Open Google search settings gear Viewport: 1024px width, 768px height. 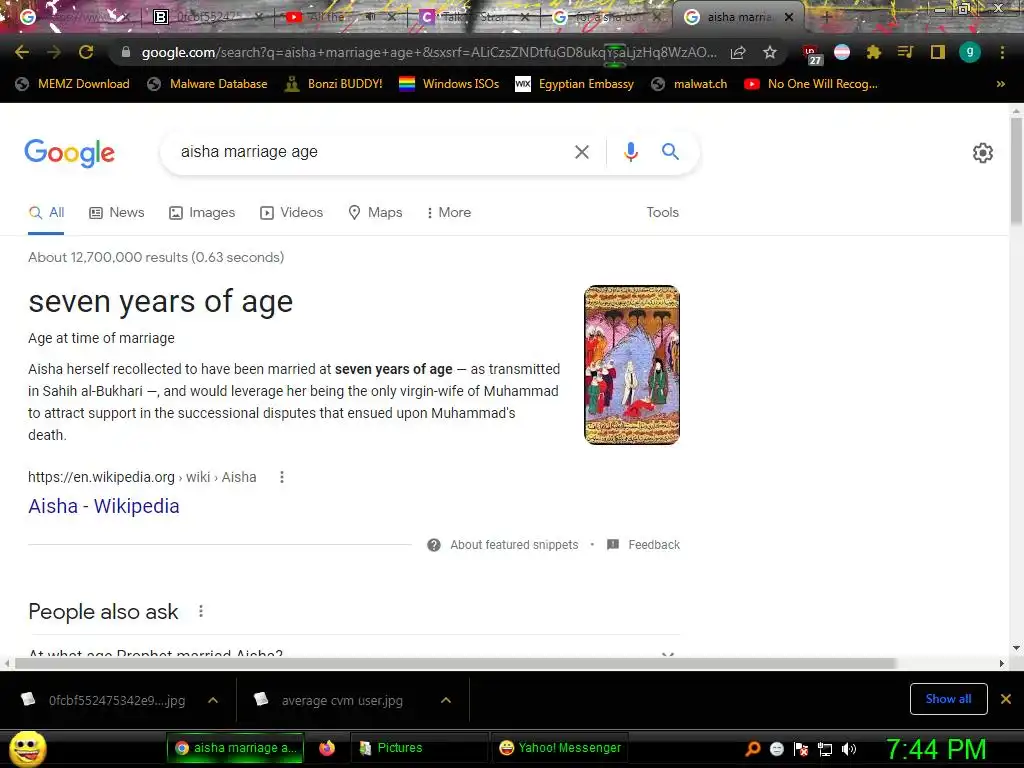tap(982, 153)
